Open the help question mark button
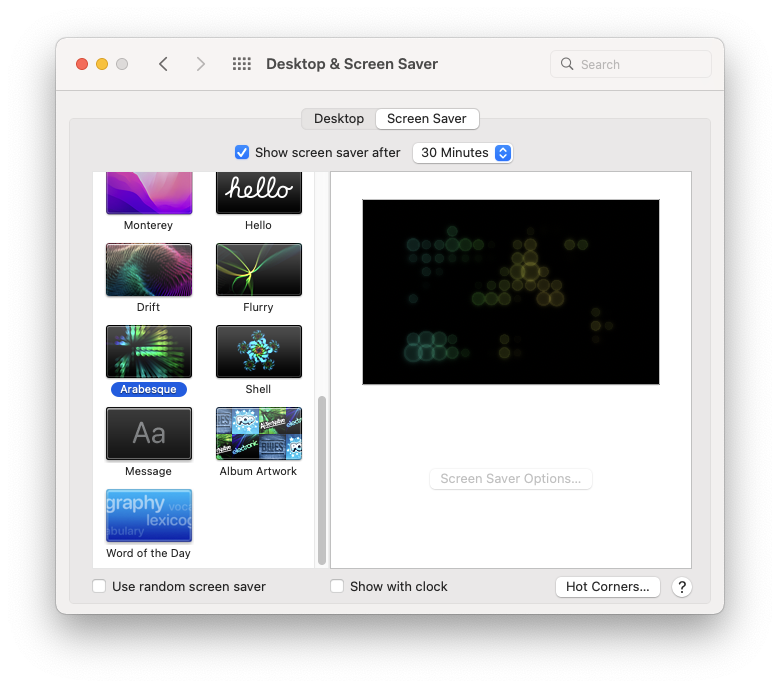 click(x=682, y=587)
